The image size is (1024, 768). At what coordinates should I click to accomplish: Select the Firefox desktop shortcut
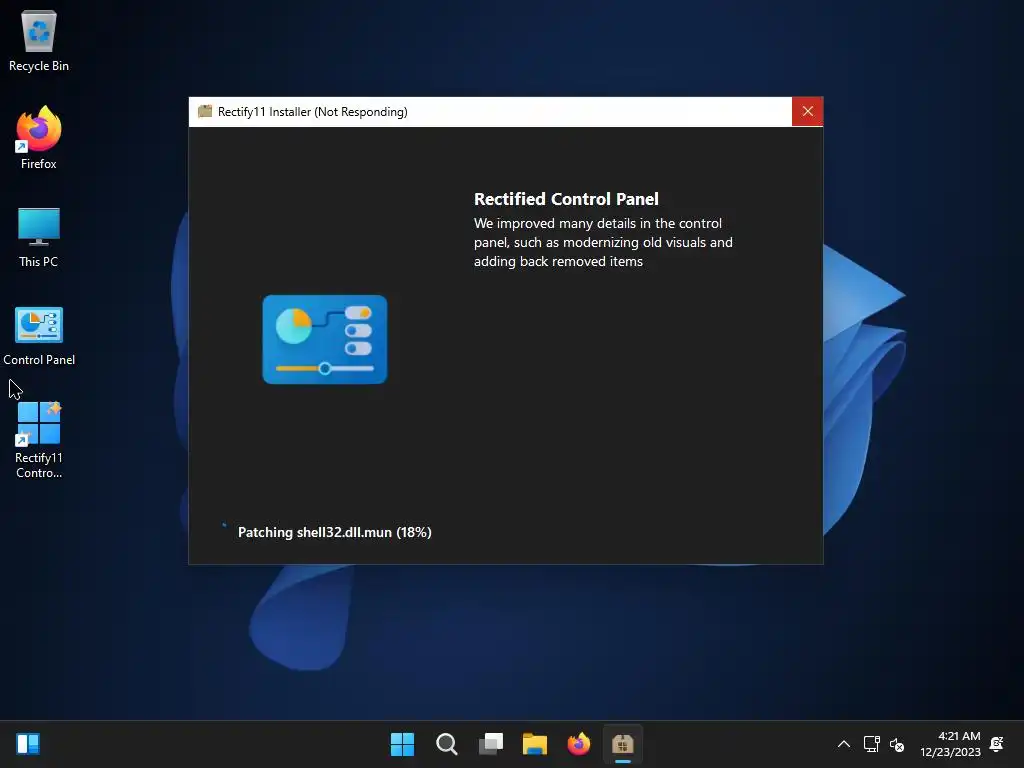[39, 138]
